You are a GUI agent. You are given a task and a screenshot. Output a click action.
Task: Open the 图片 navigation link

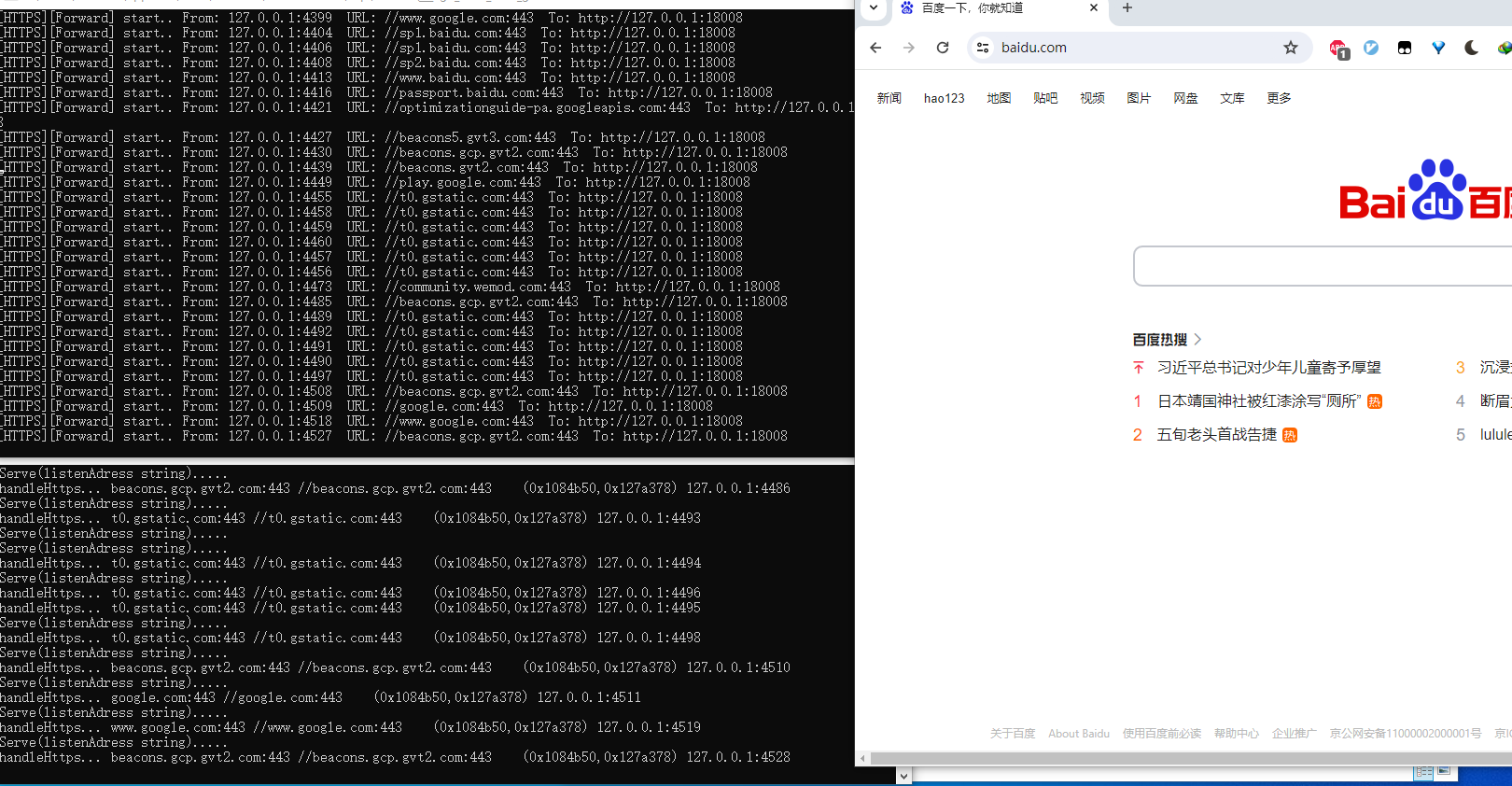click(1139, 98)
